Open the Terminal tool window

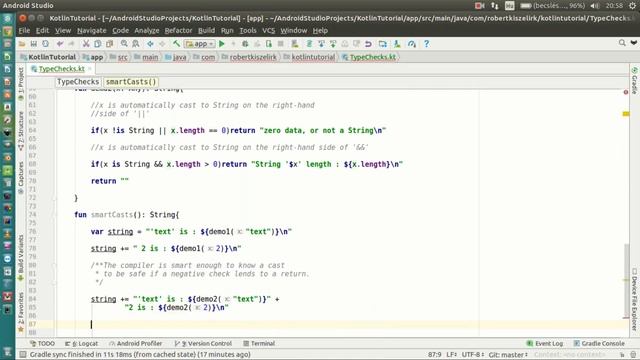coord(259,344)
